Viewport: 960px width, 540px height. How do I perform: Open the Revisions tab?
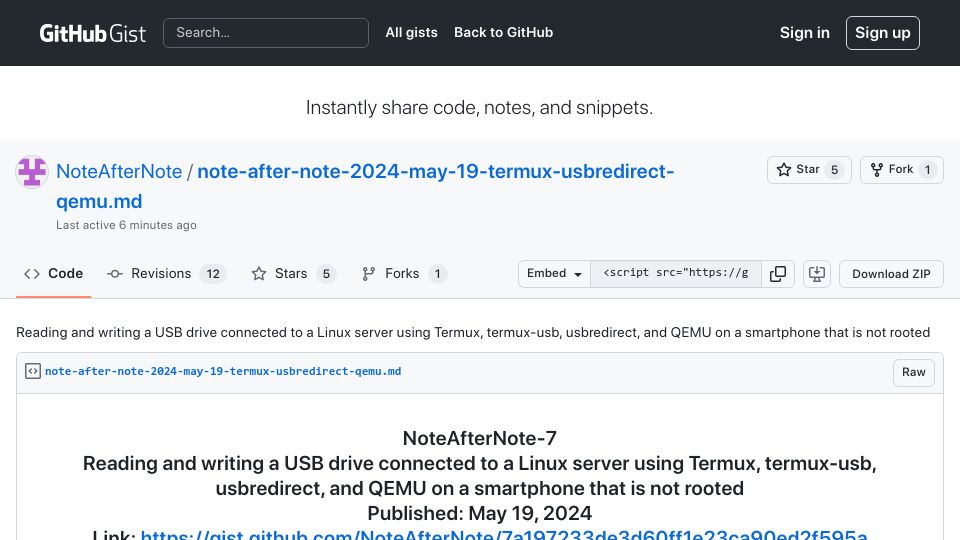167,274
